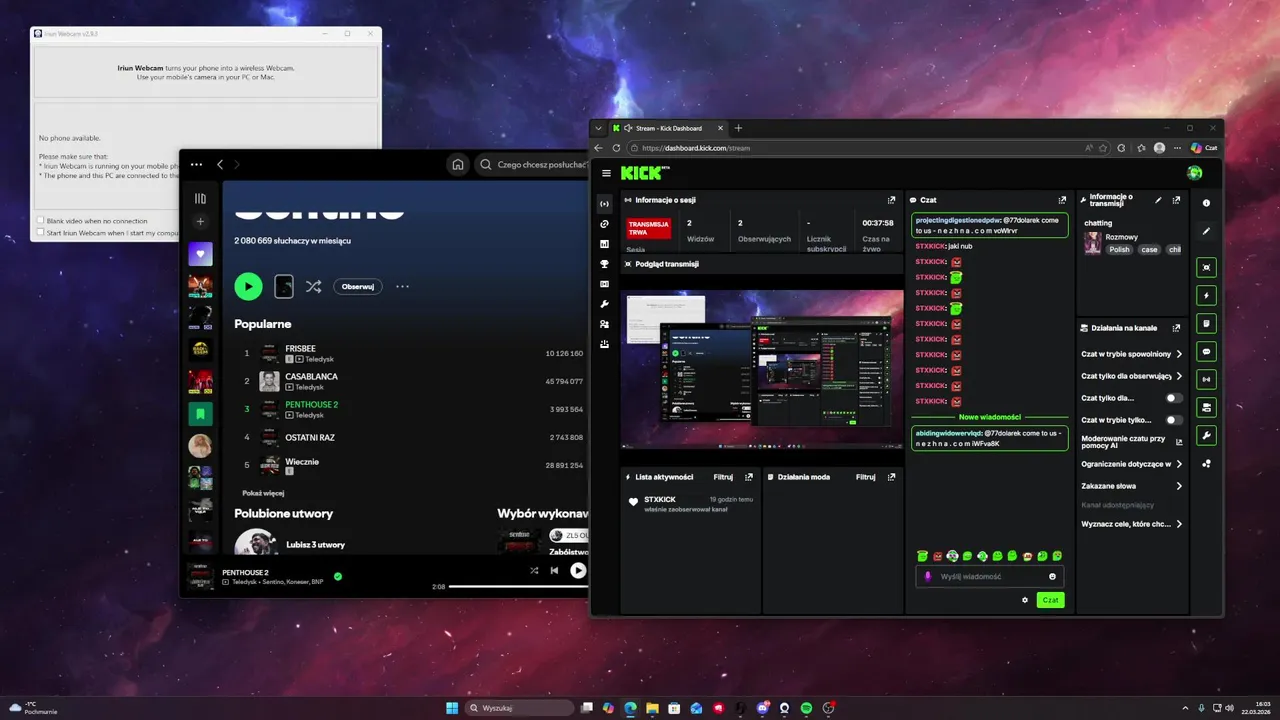Click the Windows Start button
The height and width of the screenshot is (720, 1280).
[x=452, y=708]
